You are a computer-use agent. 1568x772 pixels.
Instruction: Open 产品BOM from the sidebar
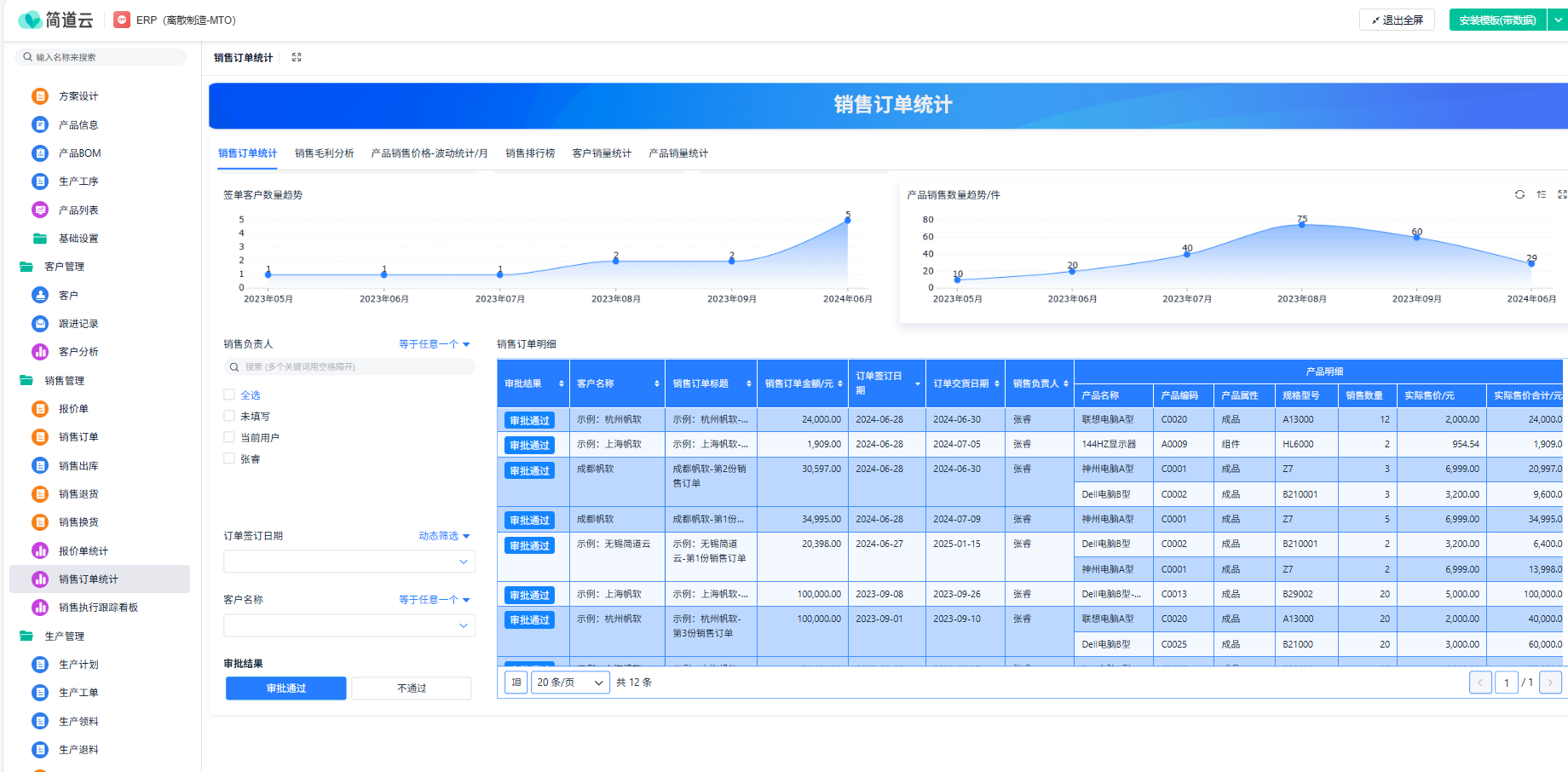pyautogui.click(x=79, y=153)
